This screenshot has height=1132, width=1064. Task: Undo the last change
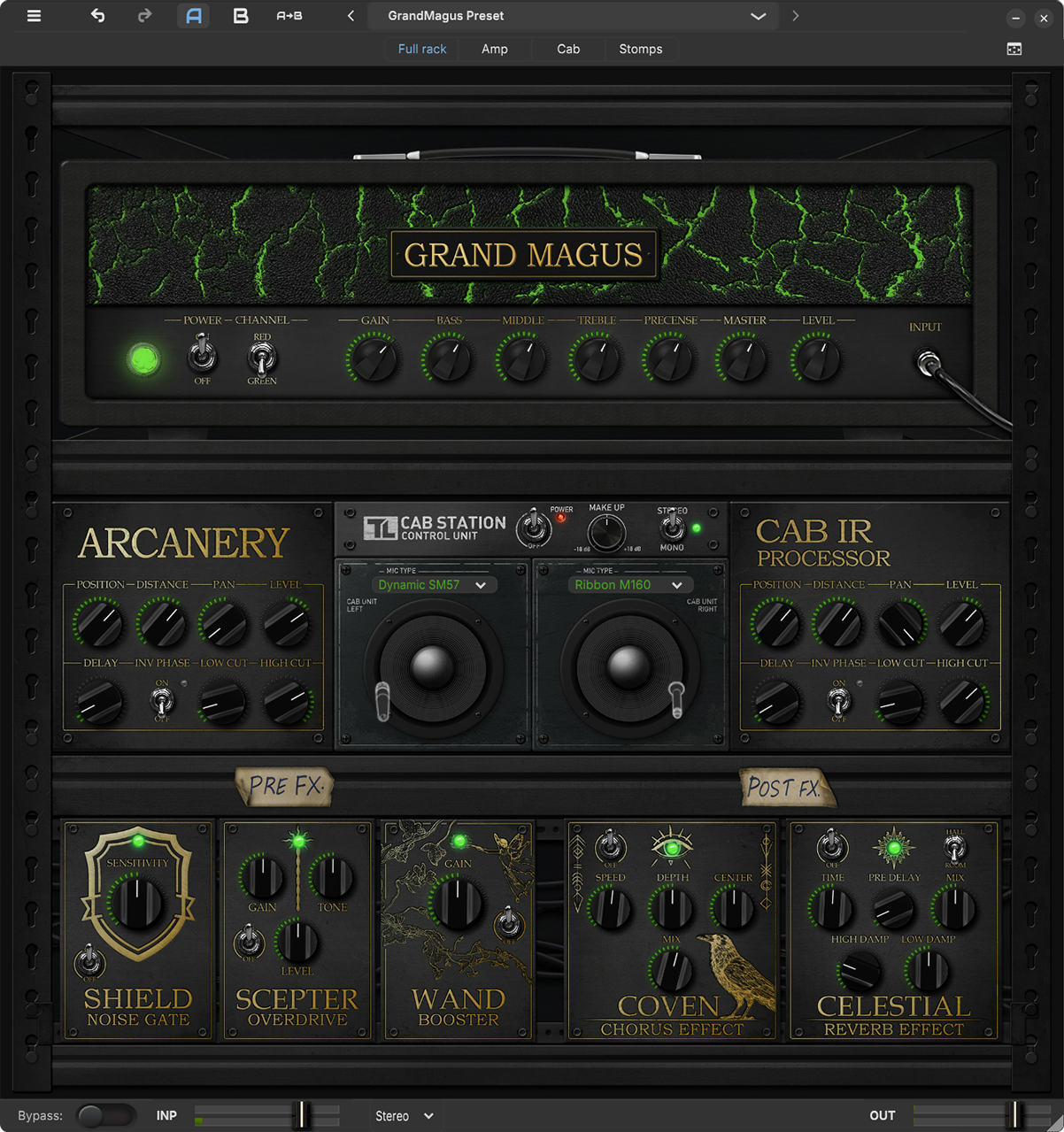point(97,15)
